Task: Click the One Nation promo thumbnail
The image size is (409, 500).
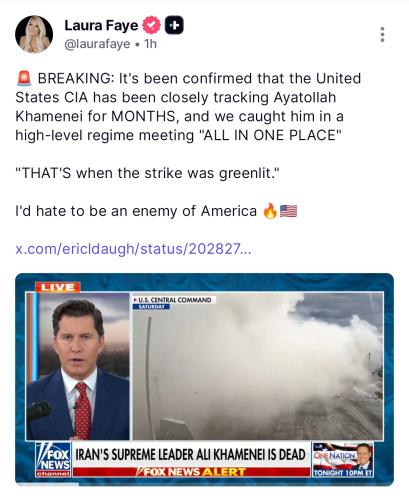Action: point(343,459)
